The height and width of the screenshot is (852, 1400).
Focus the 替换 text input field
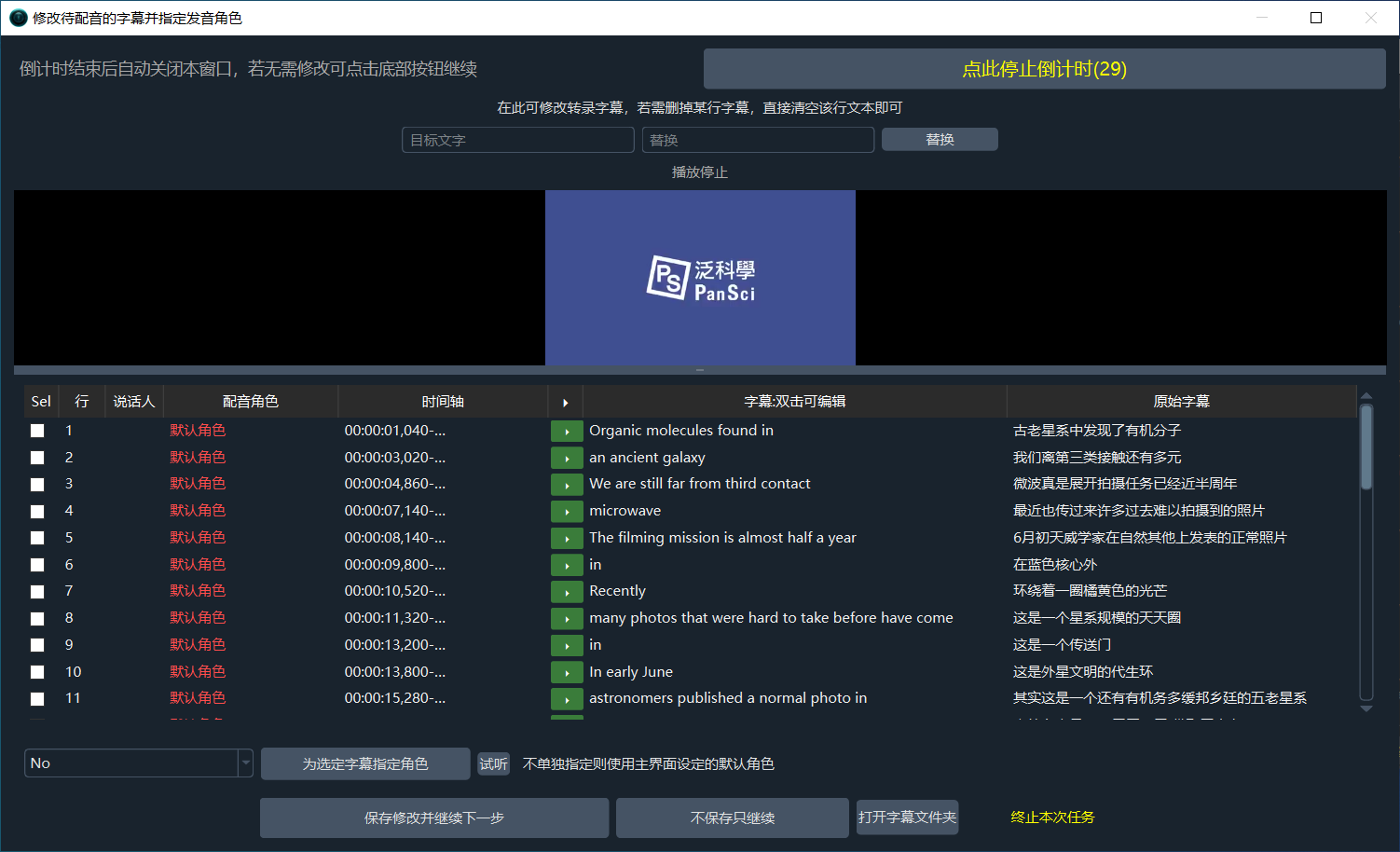point(758,140)
